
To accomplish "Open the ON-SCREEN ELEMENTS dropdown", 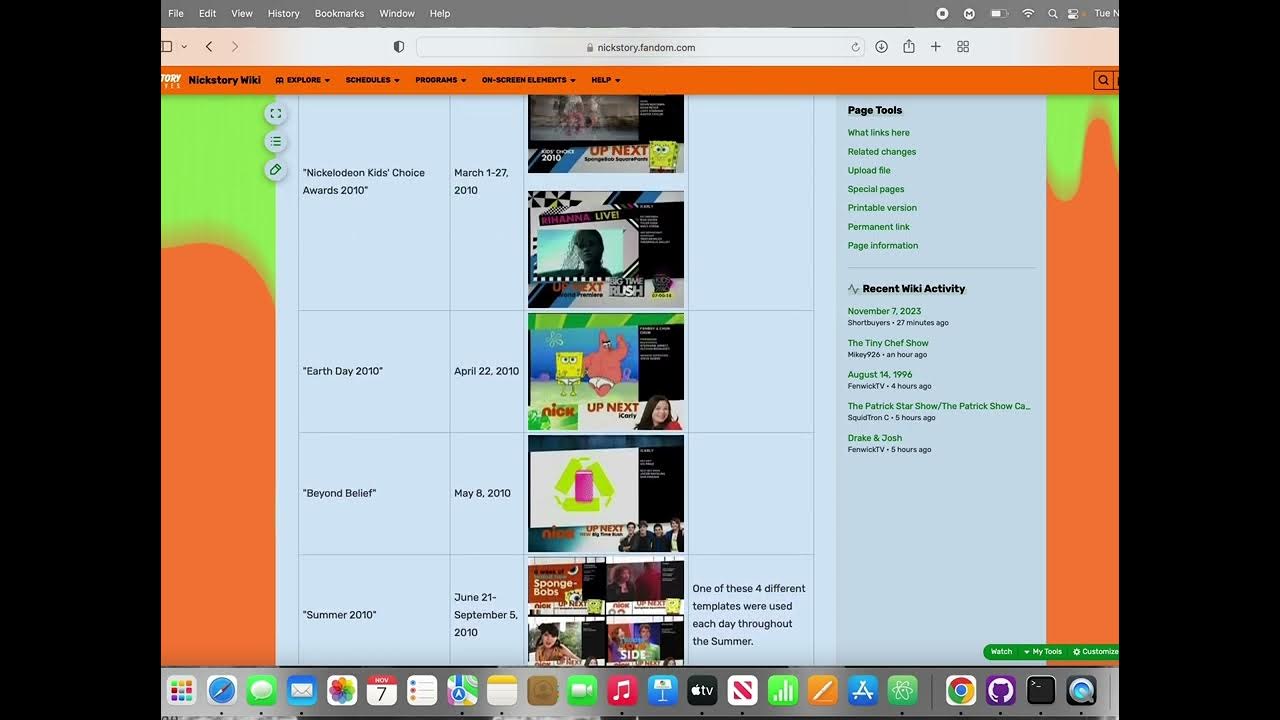I will 529,80.
